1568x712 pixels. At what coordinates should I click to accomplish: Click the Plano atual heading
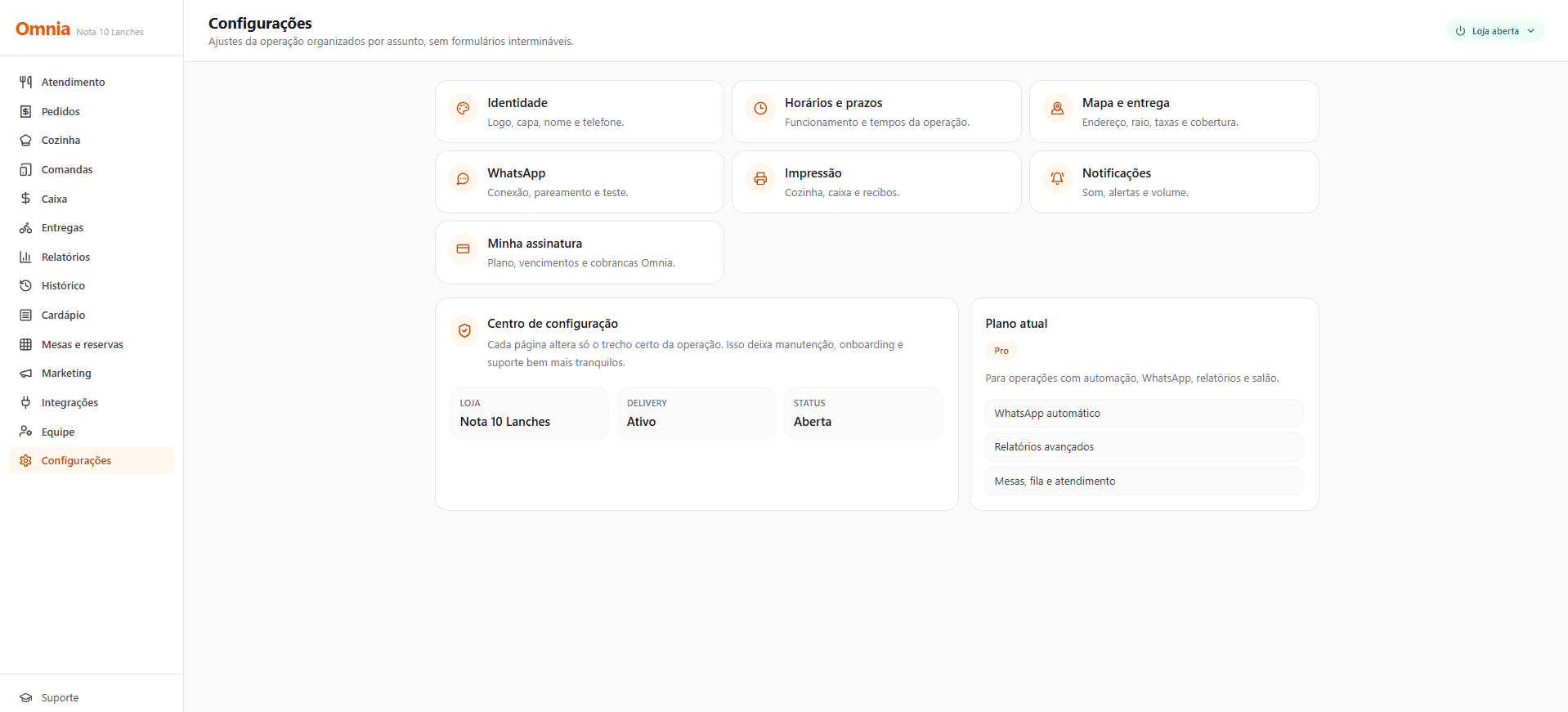1016,324
